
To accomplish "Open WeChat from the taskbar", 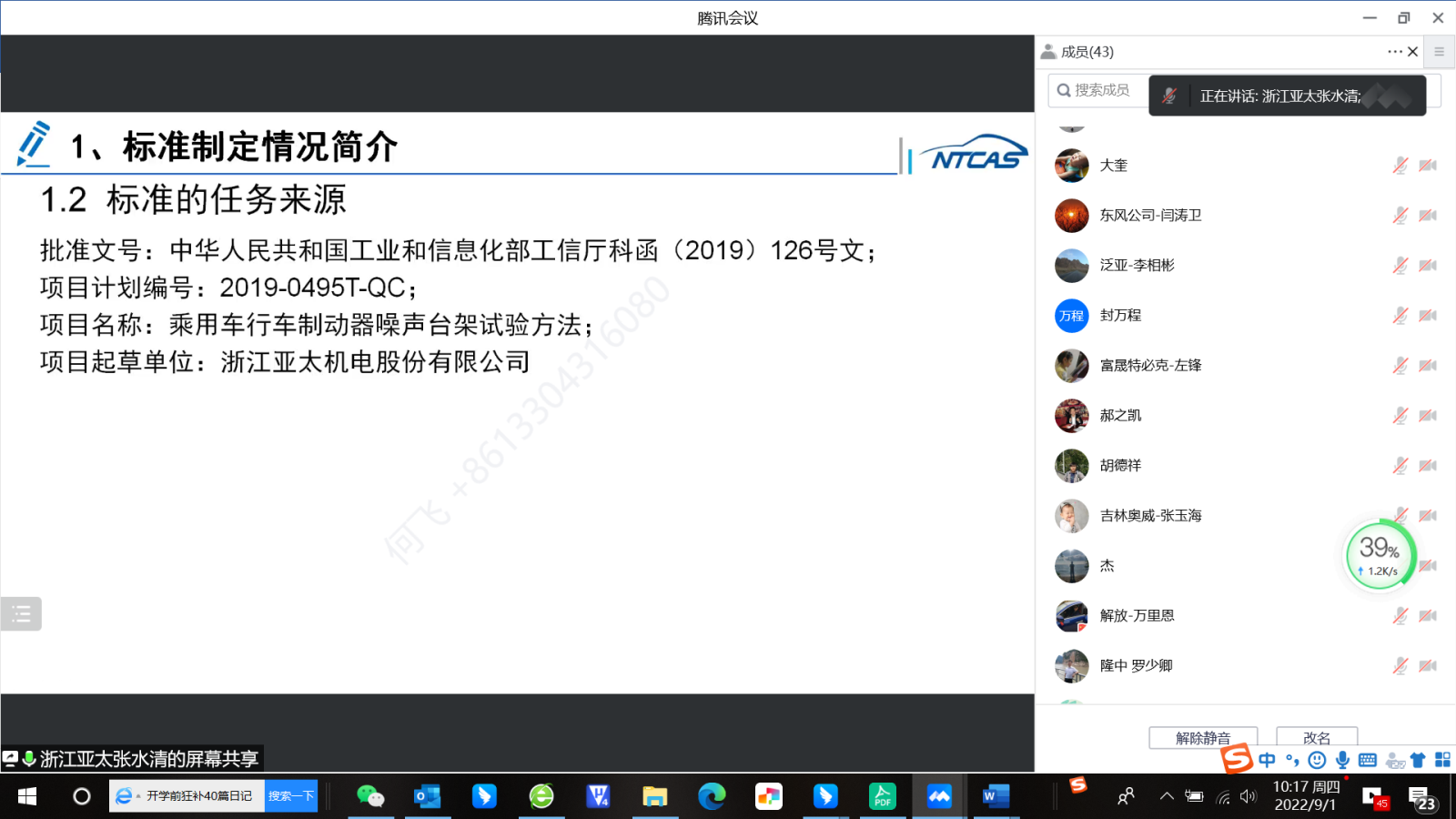I will [x=370, y=796].
